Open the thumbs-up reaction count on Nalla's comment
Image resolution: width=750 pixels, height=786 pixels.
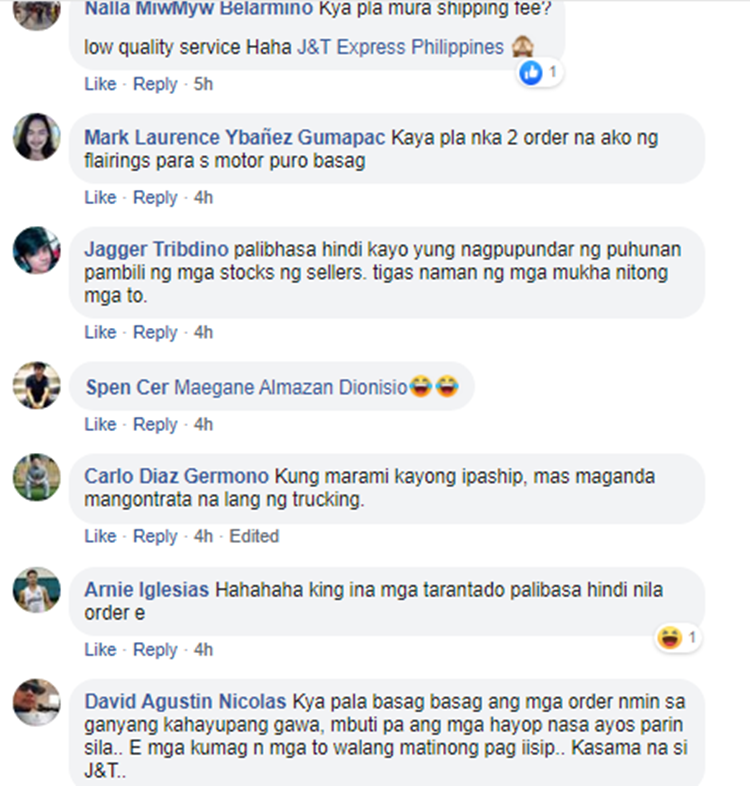(x=539, y=73)
